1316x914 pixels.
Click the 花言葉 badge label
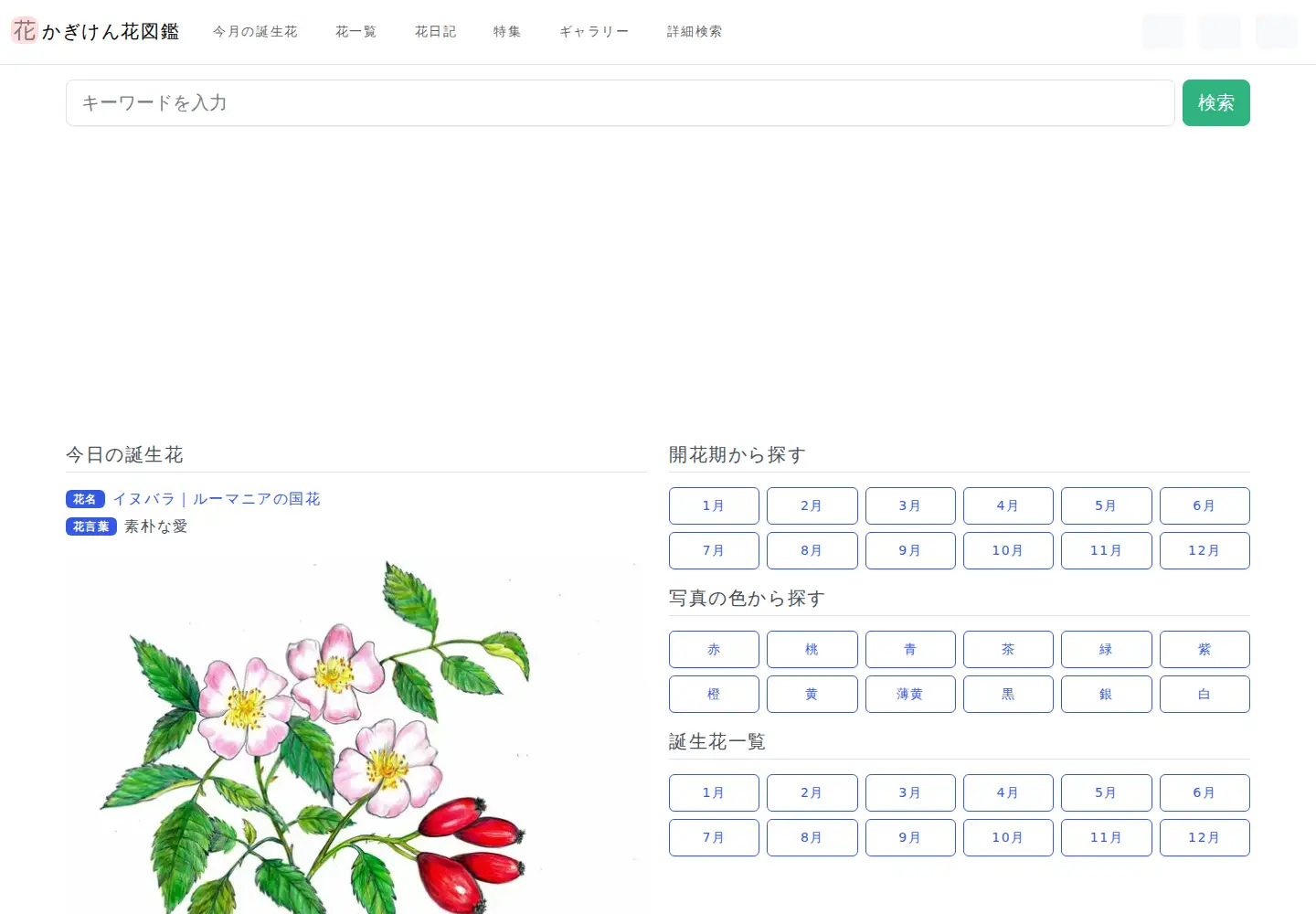click(x=91, y=526)
